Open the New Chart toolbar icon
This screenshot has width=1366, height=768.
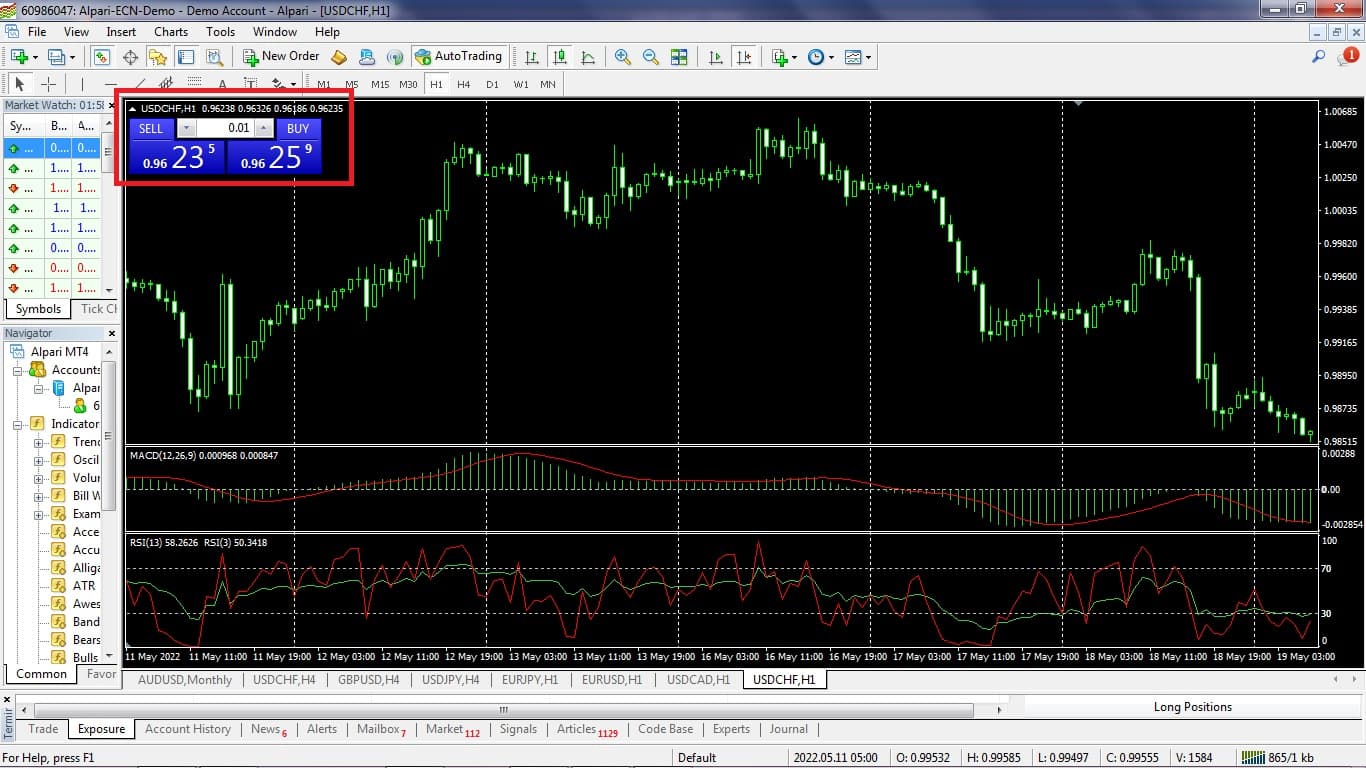[x=19, y=57]
